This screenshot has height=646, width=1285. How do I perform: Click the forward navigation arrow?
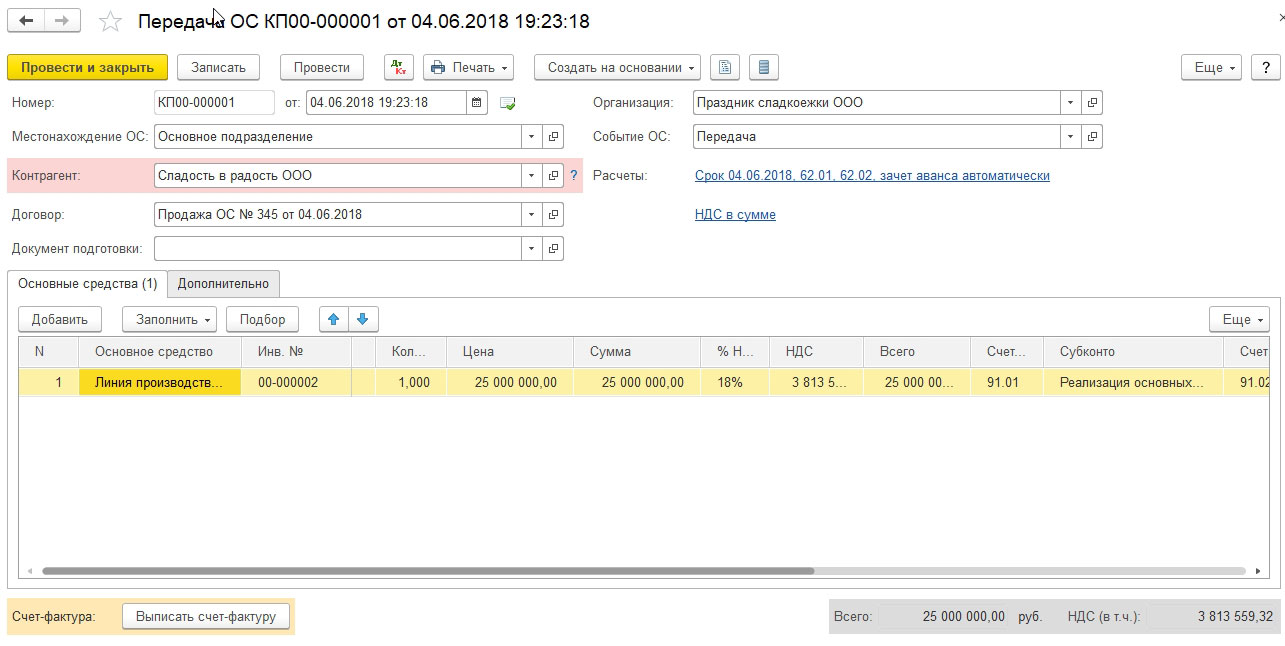[63, 20]
